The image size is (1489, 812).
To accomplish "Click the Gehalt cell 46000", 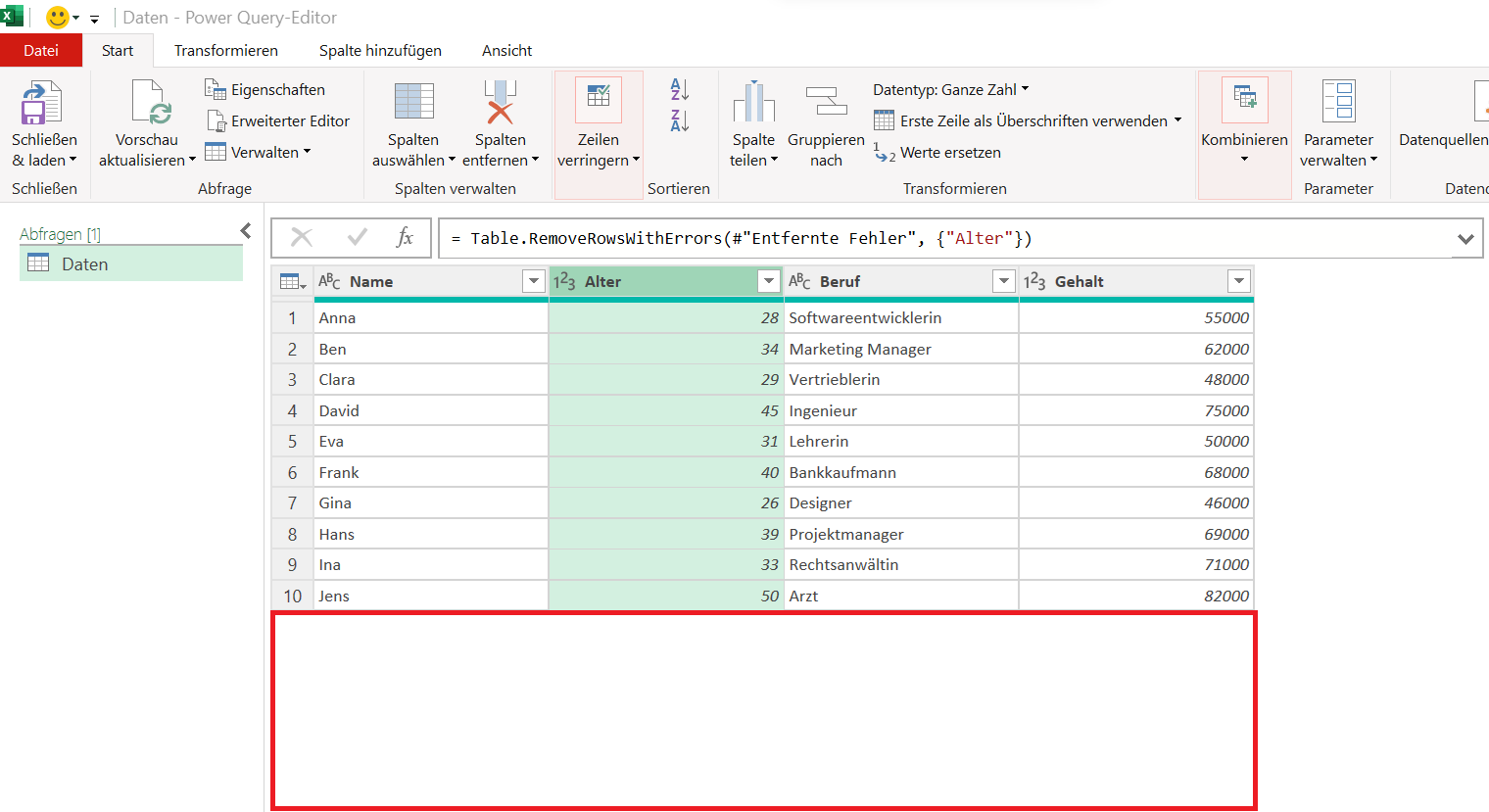I will pos(1136,502).
